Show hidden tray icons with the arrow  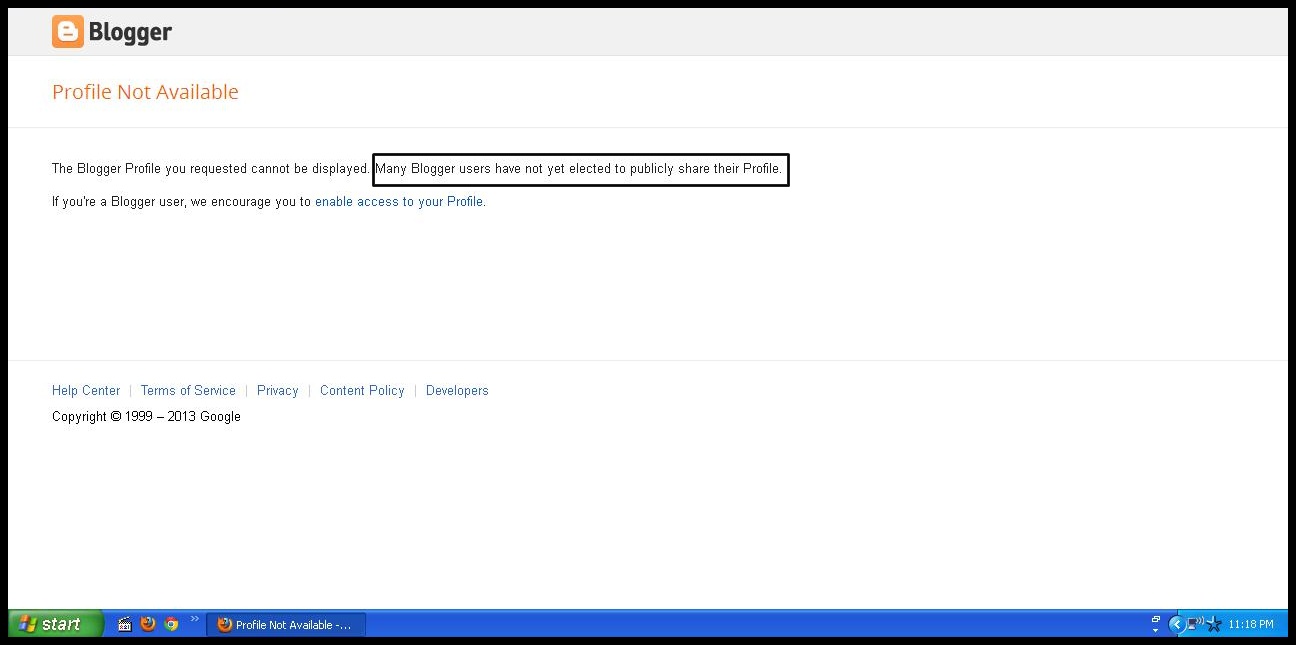(x=1176, y=624)
